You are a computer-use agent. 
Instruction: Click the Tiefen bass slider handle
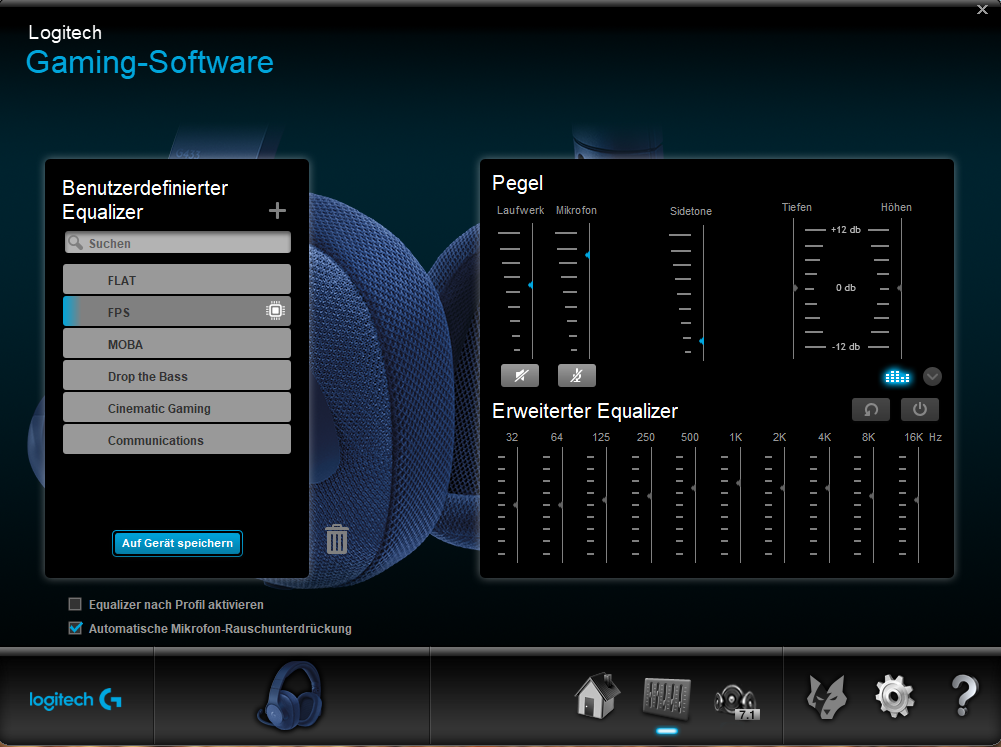tap(795, 288)
